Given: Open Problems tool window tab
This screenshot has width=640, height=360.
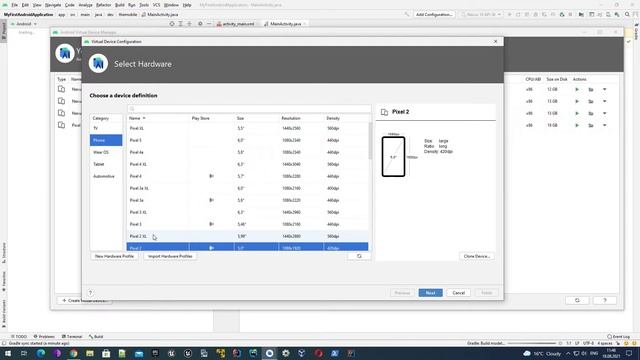Looking at the screenshot, I should click(x=44, y=337).
